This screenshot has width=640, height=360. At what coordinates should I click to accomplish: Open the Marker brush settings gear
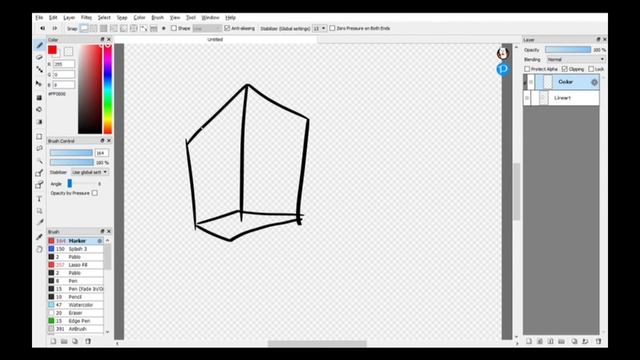100,241
